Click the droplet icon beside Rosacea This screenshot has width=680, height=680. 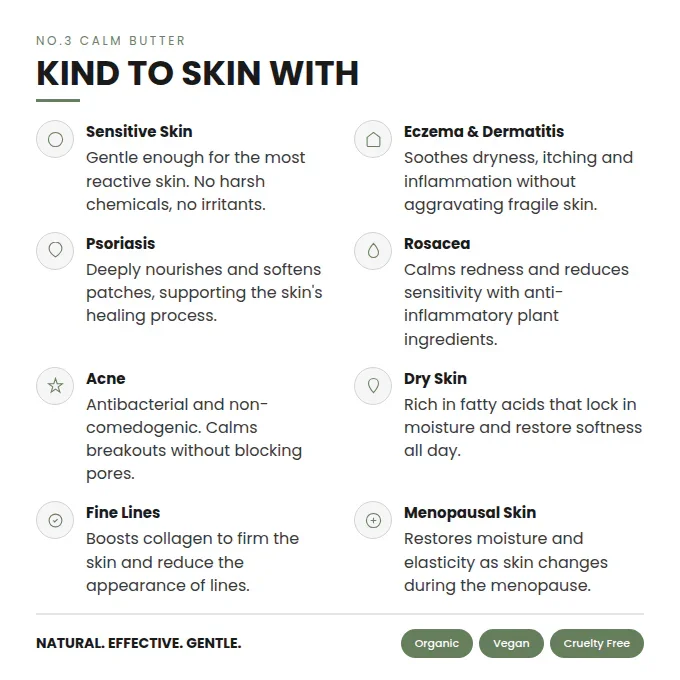pyautogui.click(x=373, y=251)
